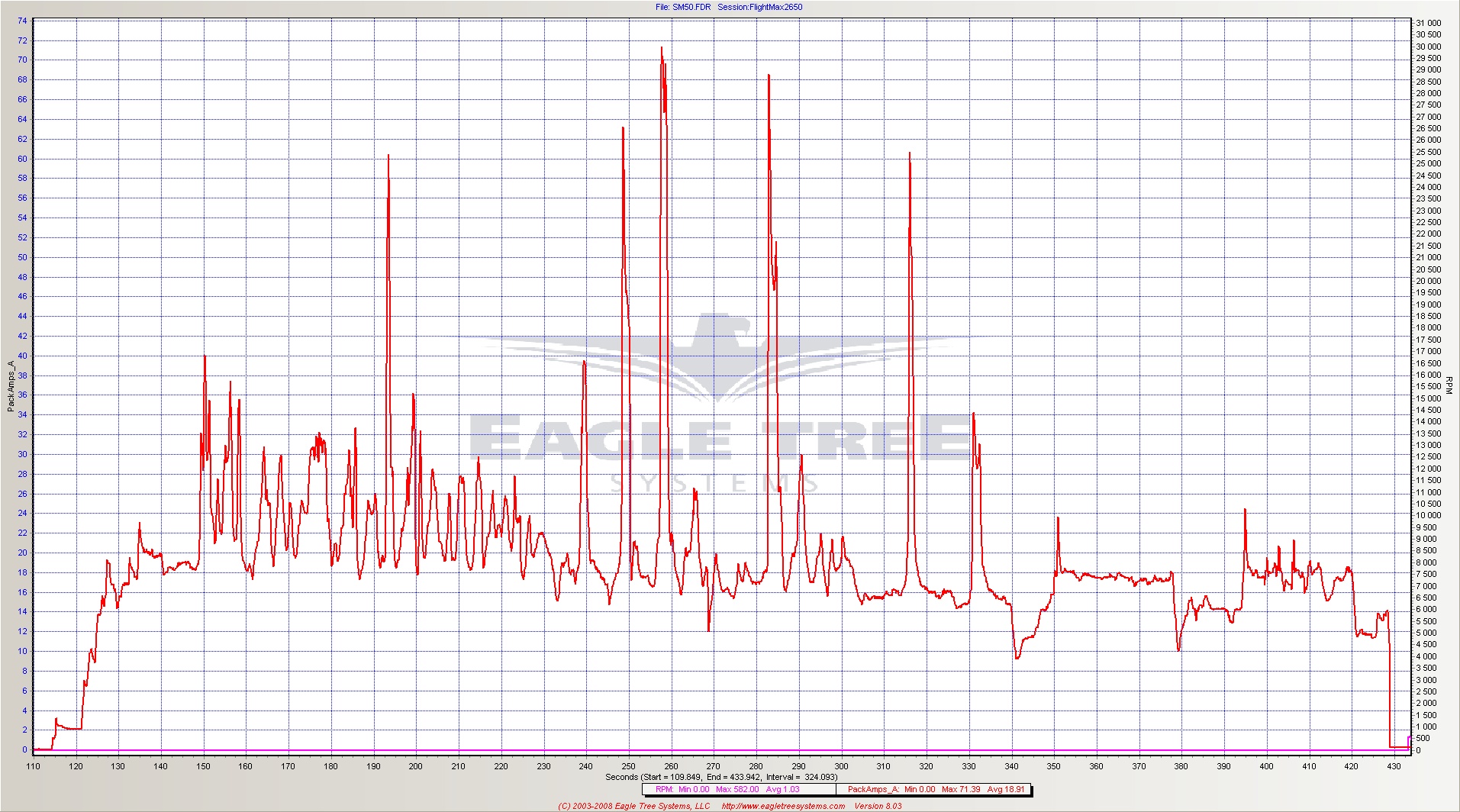Click the 15 000 RPM axis label
The image size is (1460, 812).
1429,398
